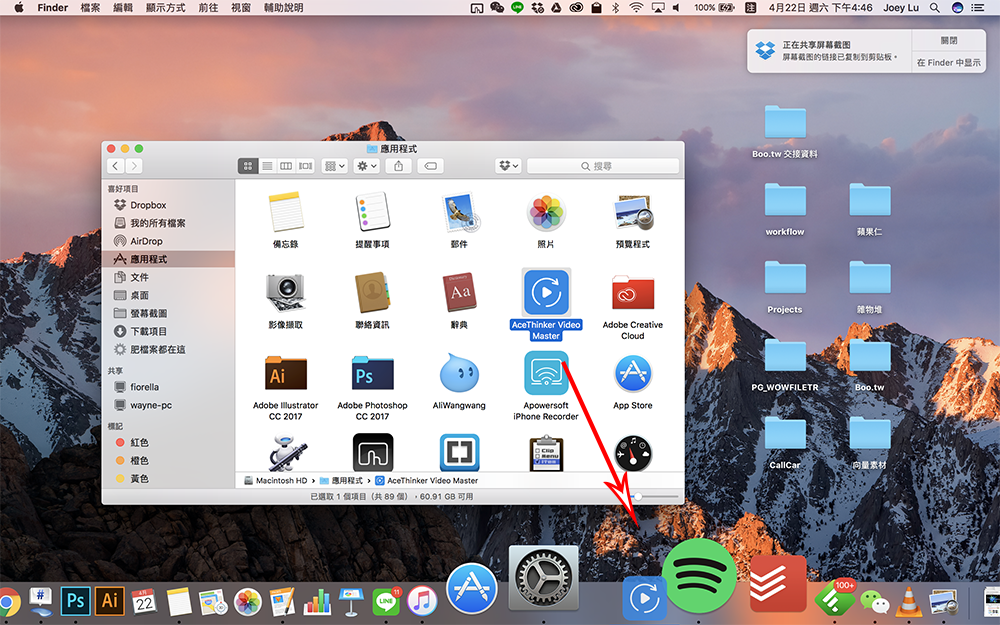Open the 輔助說明 Help menu

(283, 8)
